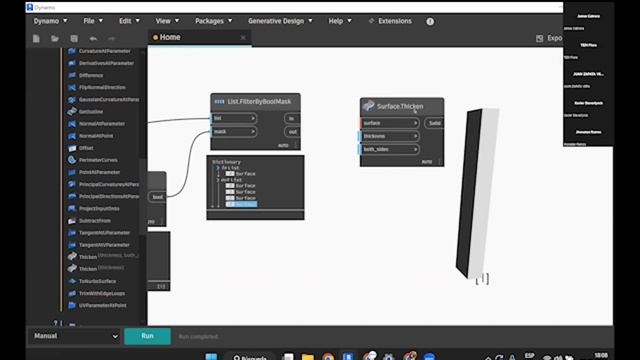Viewport: 640px width, 360px height.
Task: Click the info alert icon beside Extensions
Action: coord(430,21)
